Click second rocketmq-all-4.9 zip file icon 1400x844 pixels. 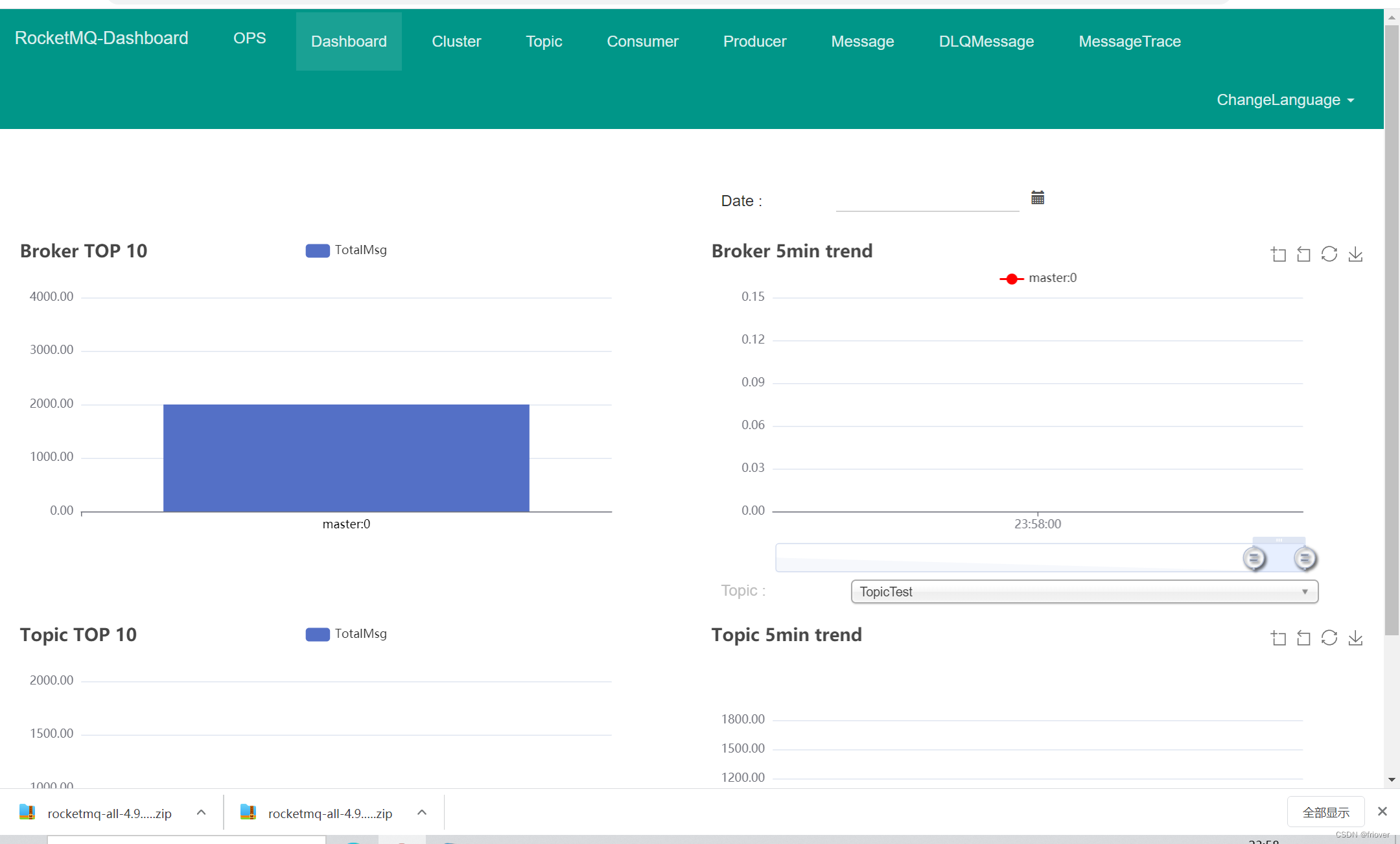[248, 812]
